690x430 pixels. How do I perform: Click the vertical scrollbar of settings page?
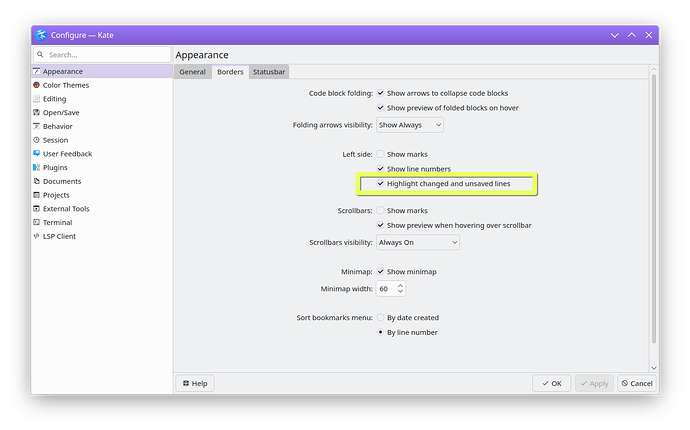coord(654,209)
